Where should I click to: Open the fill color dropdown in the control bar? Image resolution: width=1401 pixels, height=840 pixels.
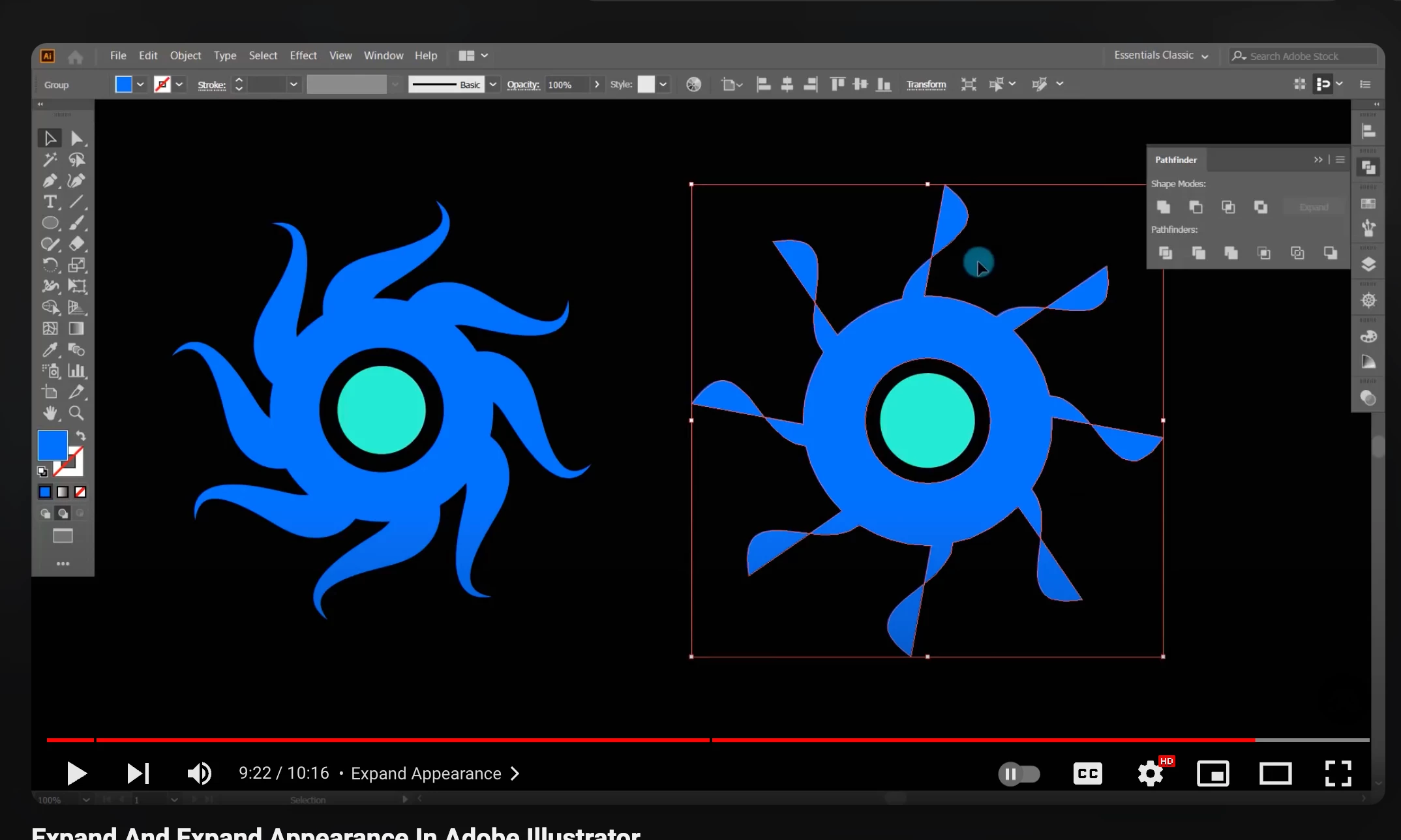pyautogui.click(x=140, y=85)
